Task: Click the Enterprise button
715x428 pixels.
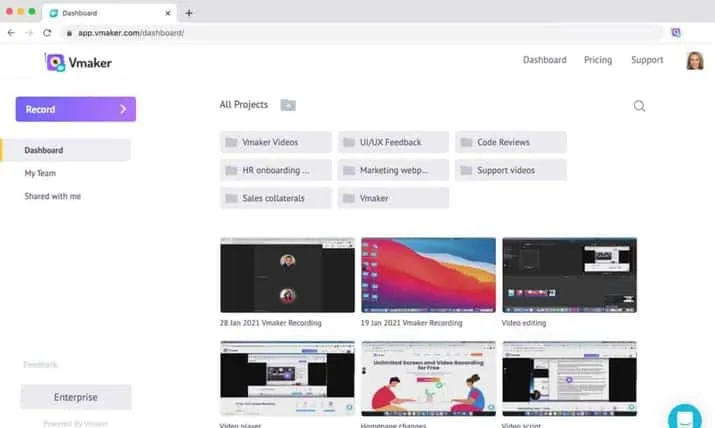Action: [x=76, y=397]
